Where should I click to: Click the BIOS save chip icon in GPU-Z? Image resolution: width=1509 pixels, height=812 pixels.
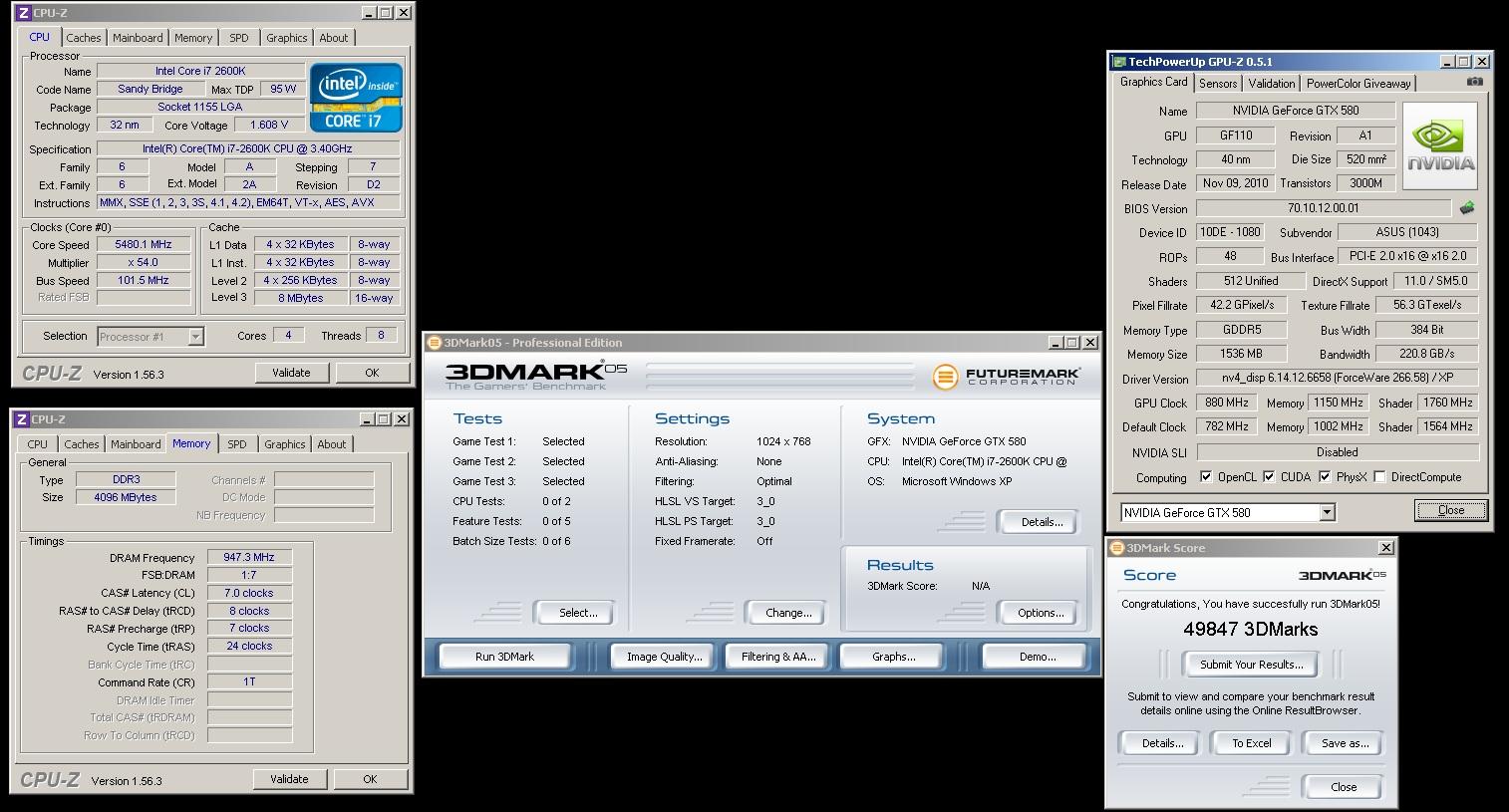pos(1467,208)
